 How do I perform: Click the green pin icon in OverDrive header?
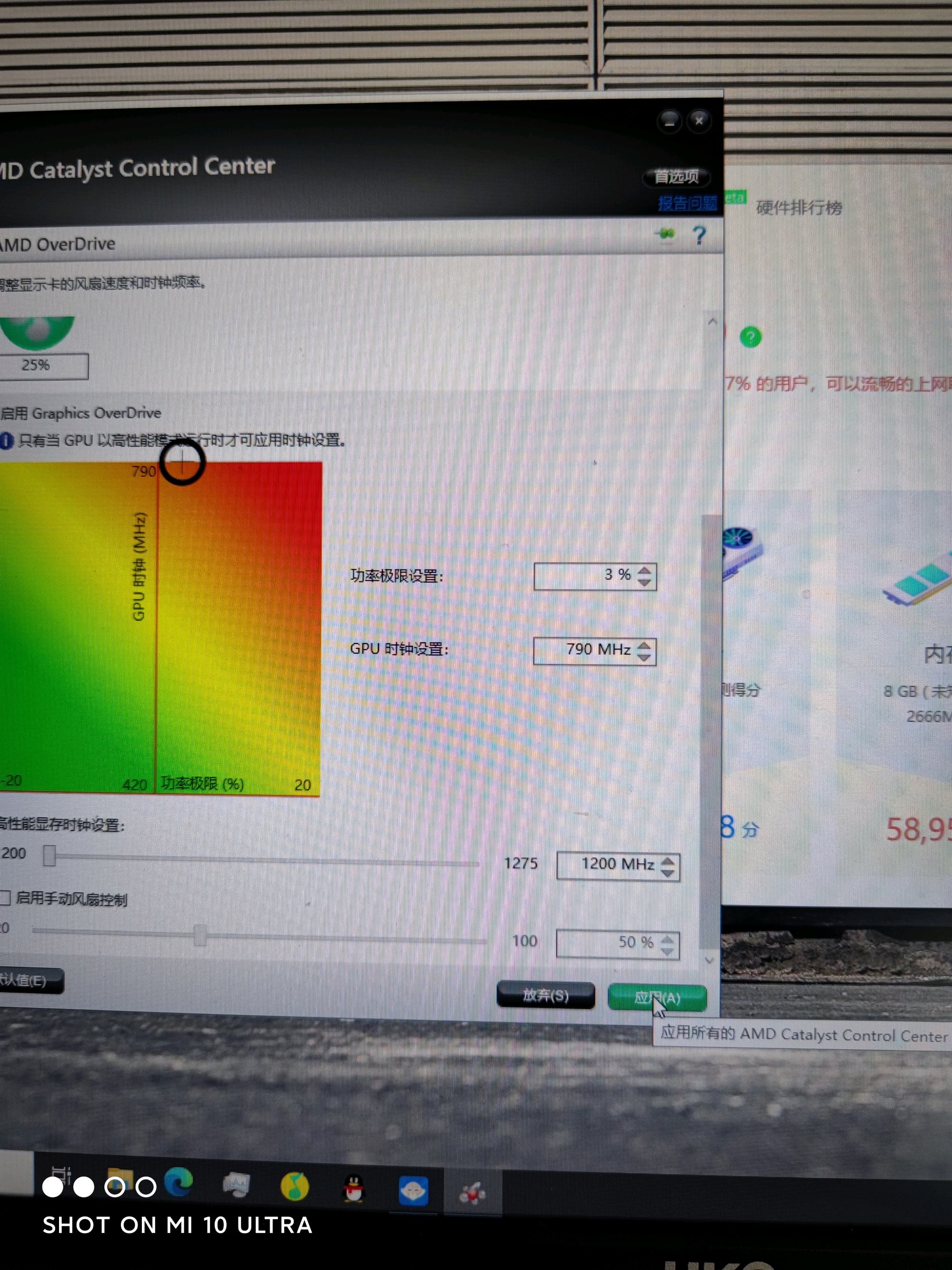[x=665, y=234]
